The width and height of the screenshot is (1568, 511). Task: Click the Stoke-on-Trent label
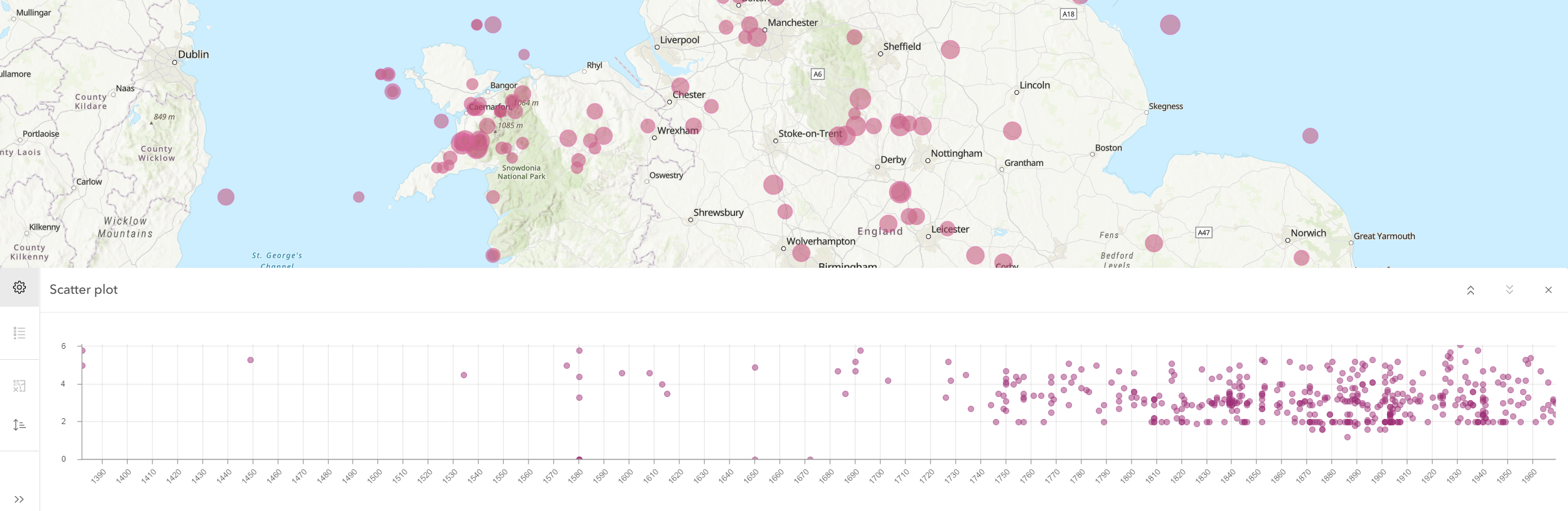coord(811,134)
